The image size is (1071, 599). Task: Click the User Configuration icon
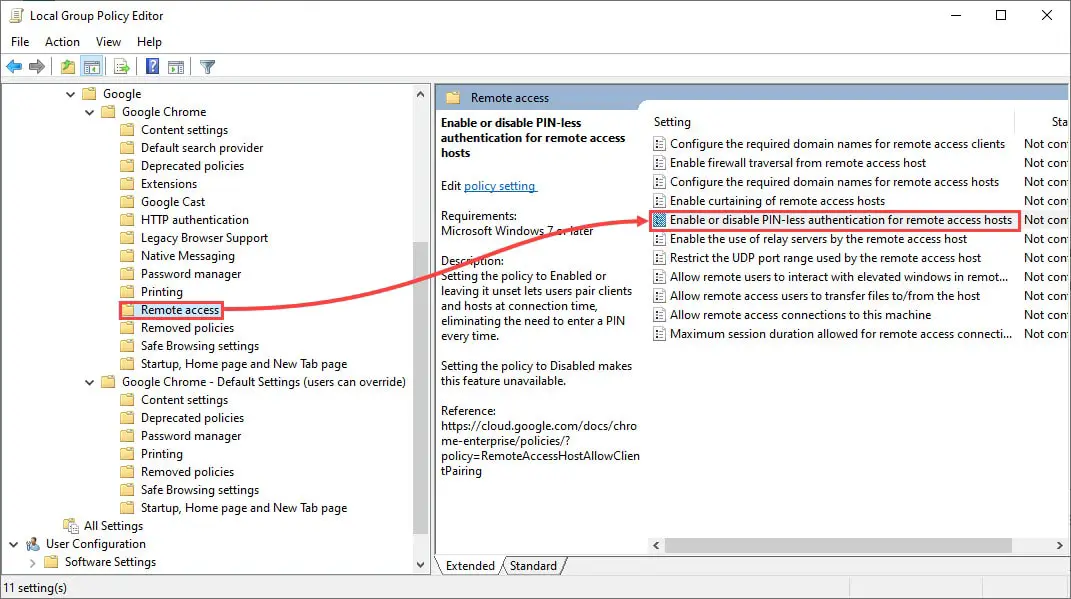click(x=33, y=544)
